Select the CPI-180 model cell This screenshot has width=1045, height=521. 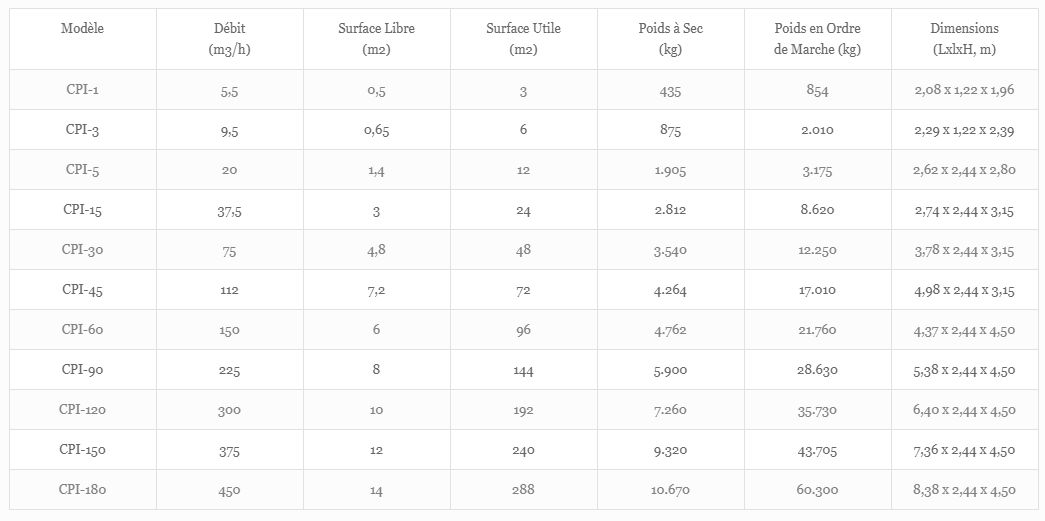coord(82,490)
